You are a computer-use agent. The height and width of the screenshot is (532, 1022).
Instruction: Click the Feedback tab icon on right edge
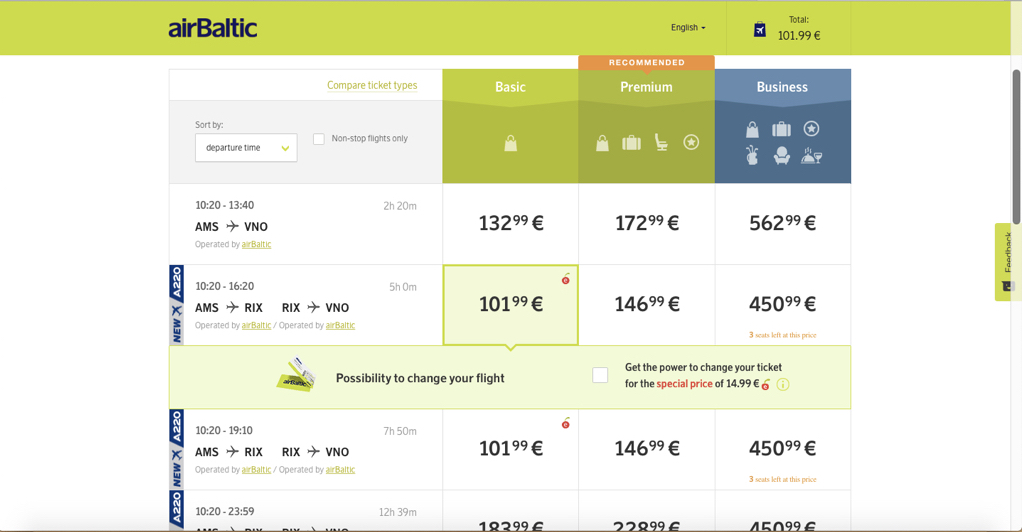click(x=1007, y=286)
